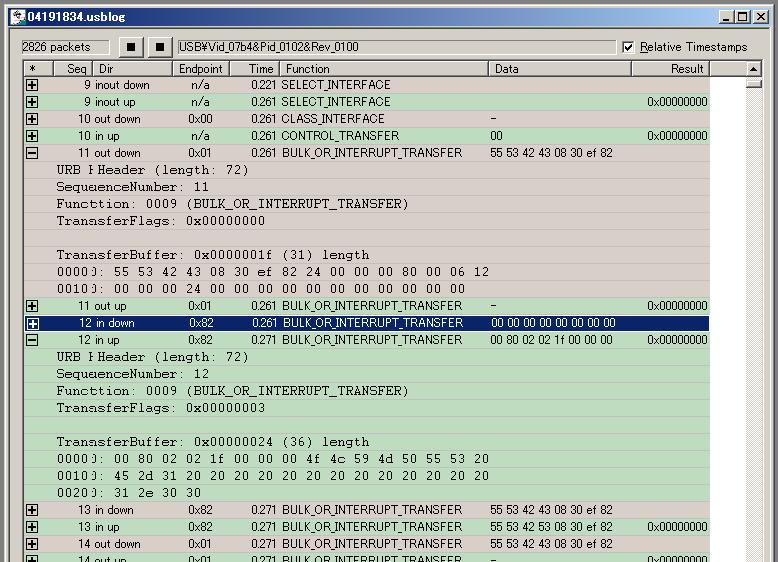The height and width of the screenshot is (562, 778).
Task: Click the Endpoint column header
Action: (200, 69)
